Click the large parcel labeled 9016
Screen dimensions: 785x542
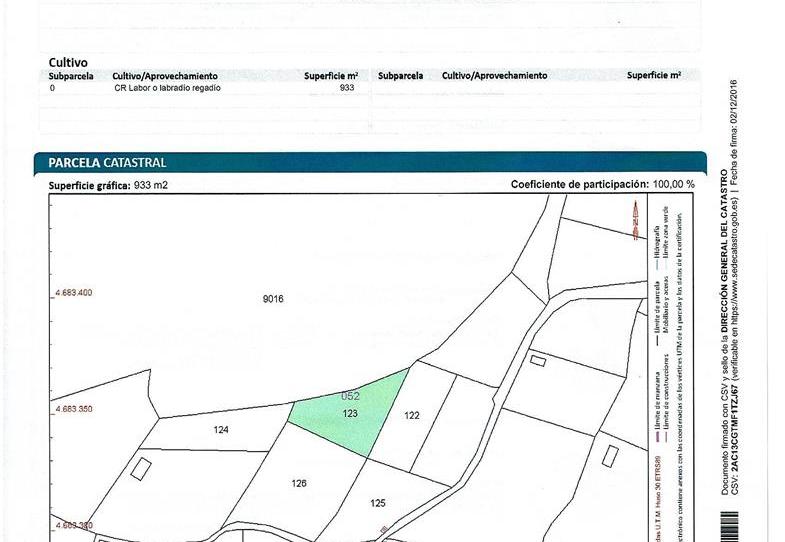[x=273, y=299]
